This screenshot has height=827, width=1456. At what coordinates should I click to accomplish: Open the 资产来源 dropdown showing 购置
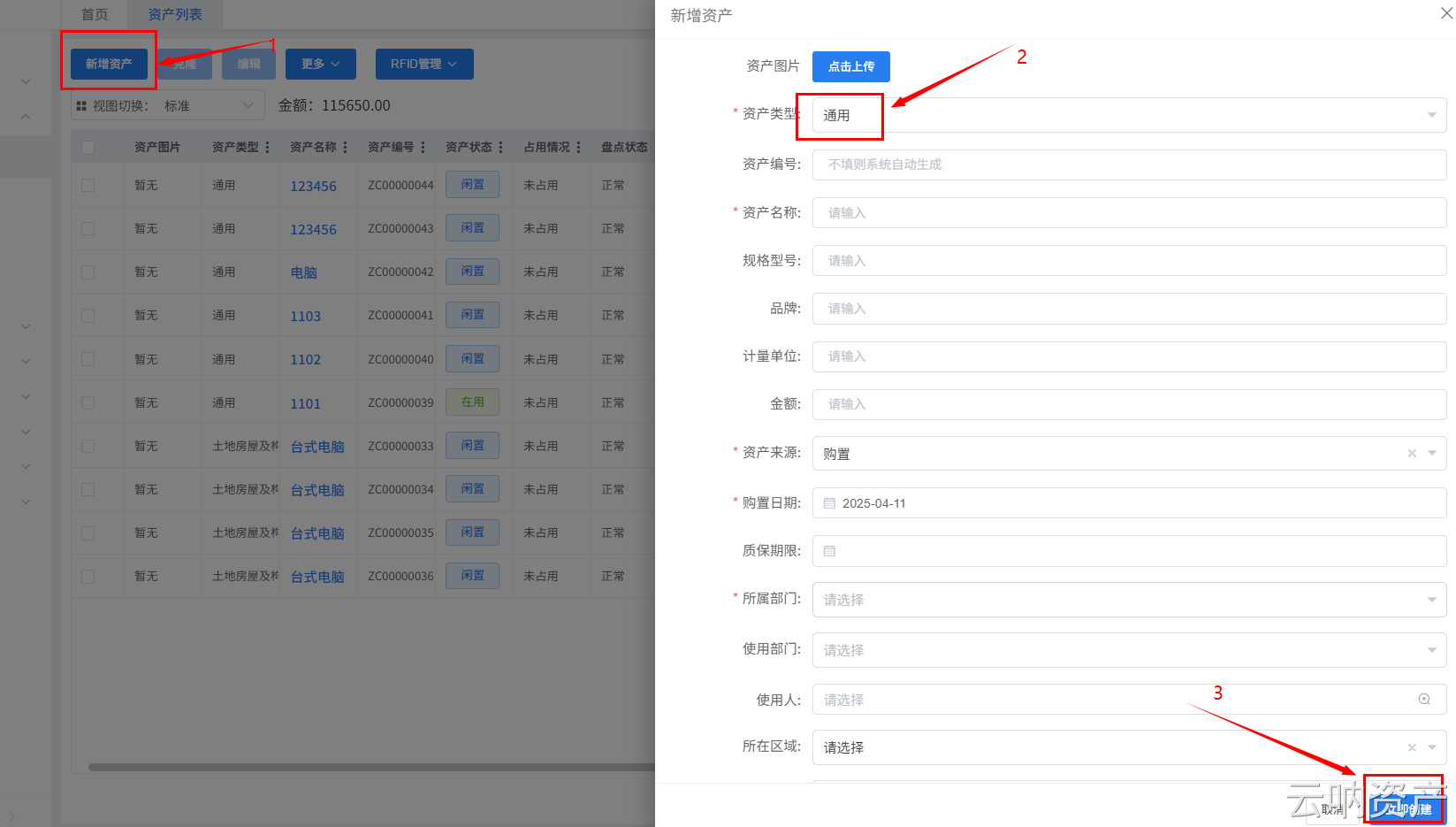tap(1129, 453)
